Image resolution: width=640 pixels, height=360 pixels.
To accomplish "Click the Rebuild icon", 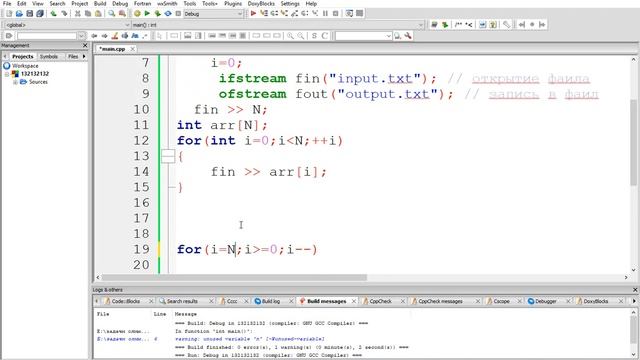I will (x=168, y=13).
